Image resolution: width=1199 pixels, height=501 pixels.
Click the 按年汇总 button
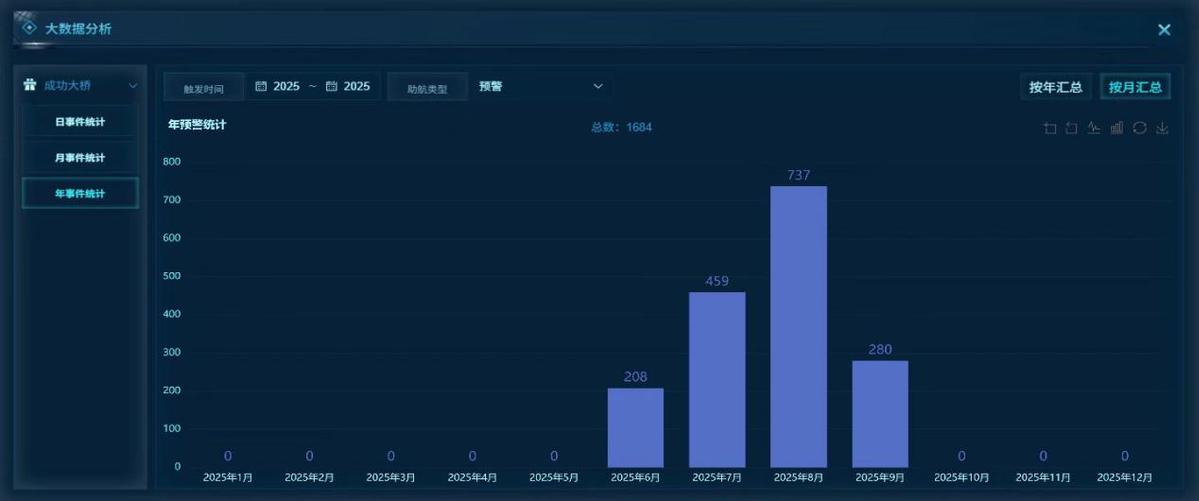pyautogui.click(x=1055, y=87)
